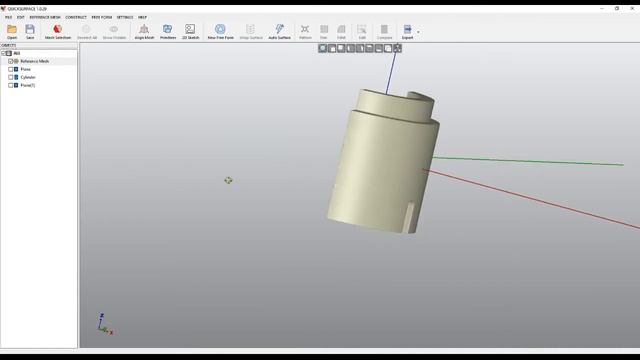The width and height of the screenshot is (640, 360).
Task: Save the project using the Save icon
Action: coord(30,31)
